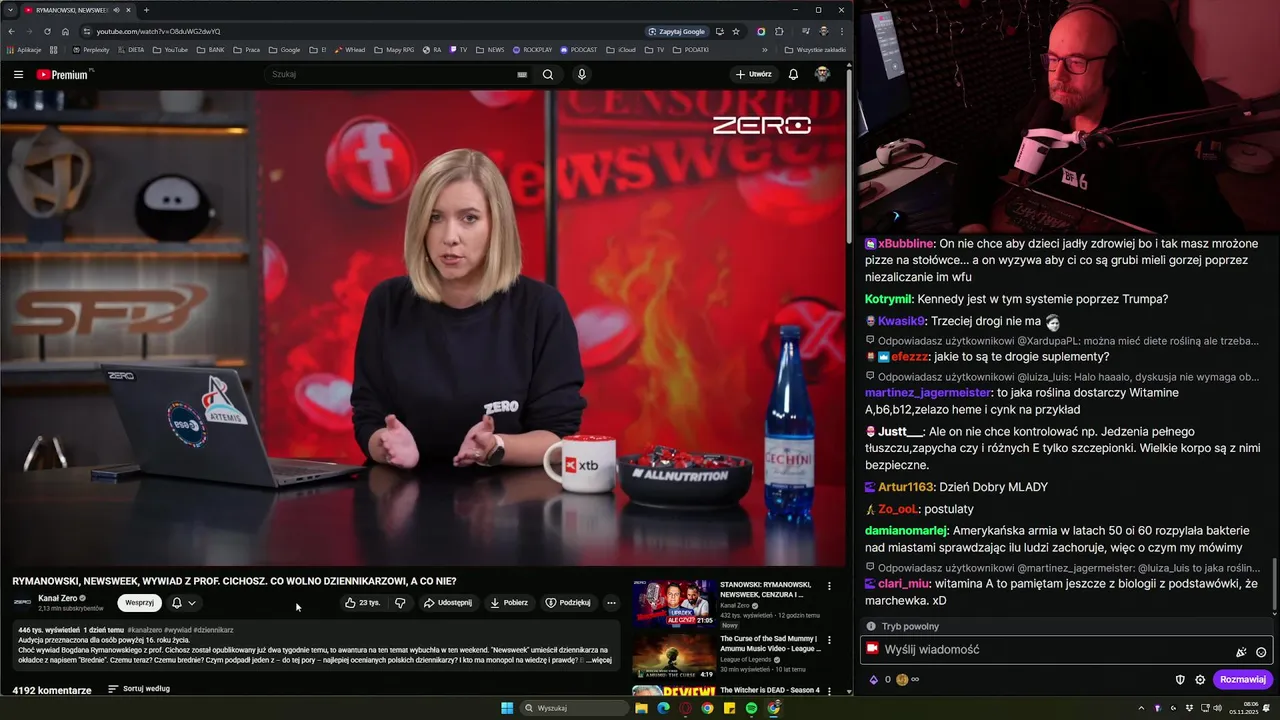
Task: Open Windows Start menu
Action: coord(507,708)
